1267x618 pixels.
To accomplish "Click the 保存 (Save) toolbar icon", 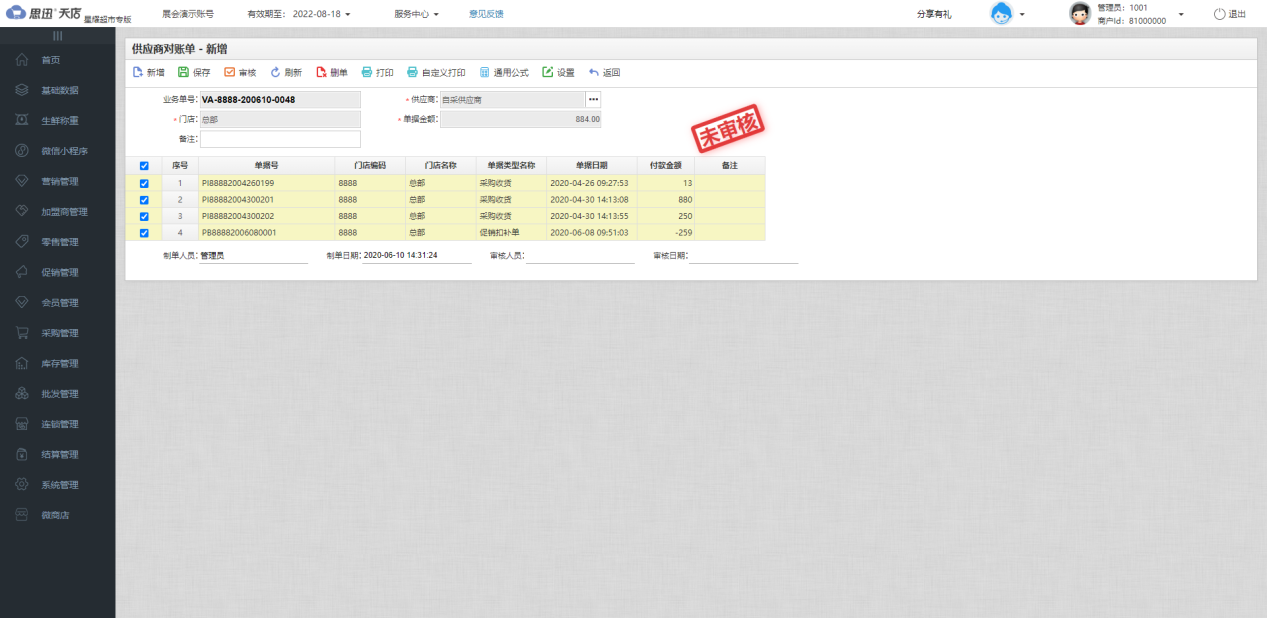I will pyautogui.click(x=183, y=72).
